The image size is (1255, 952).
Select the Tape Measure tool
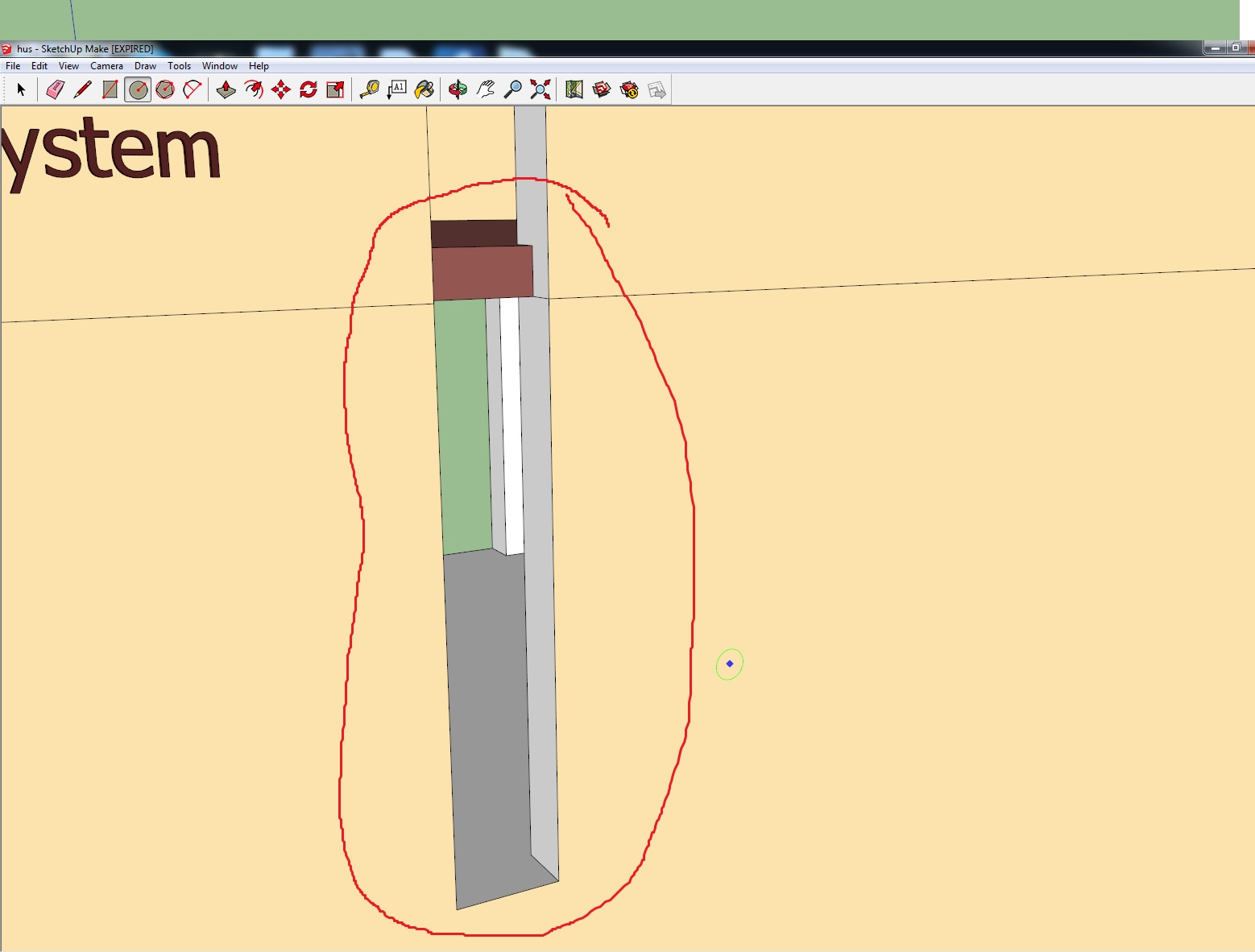[x=369, y=89]
